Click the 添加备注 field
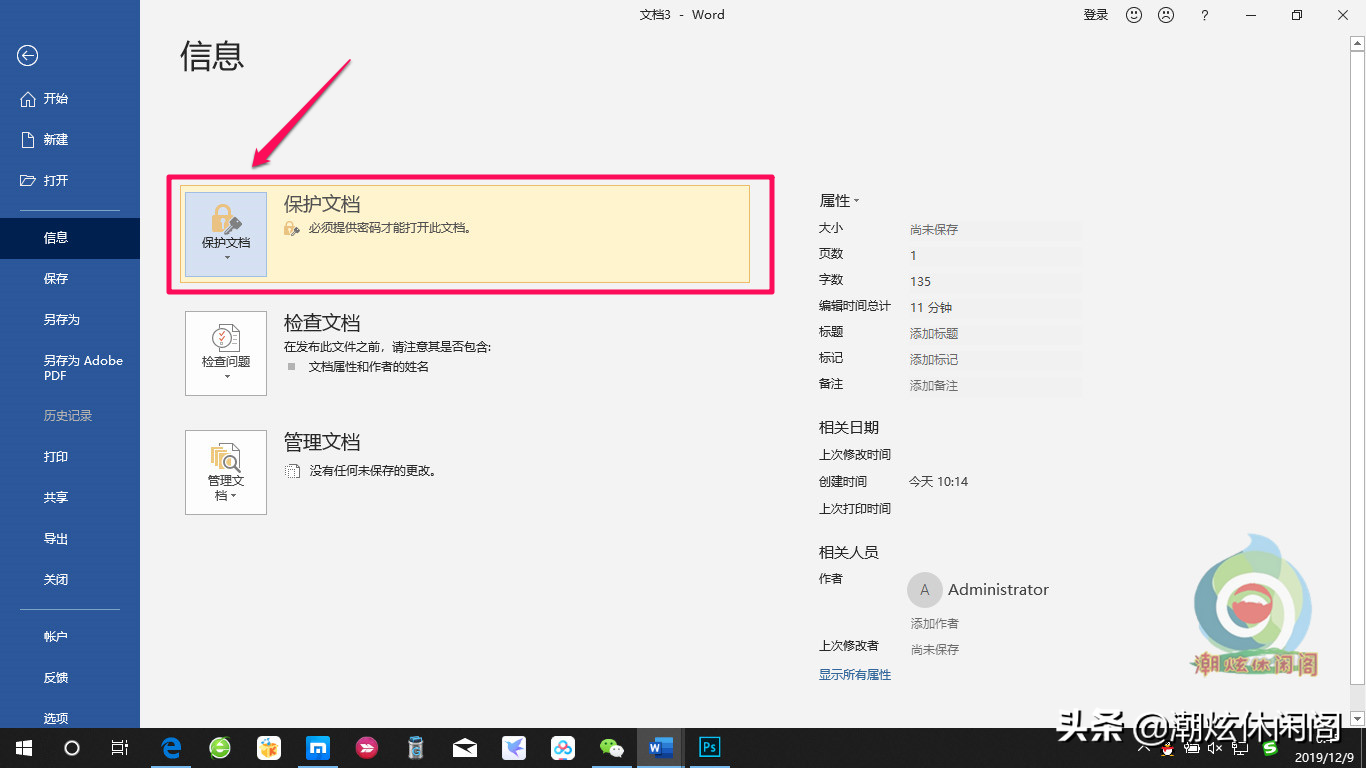 tap(995, 385)
